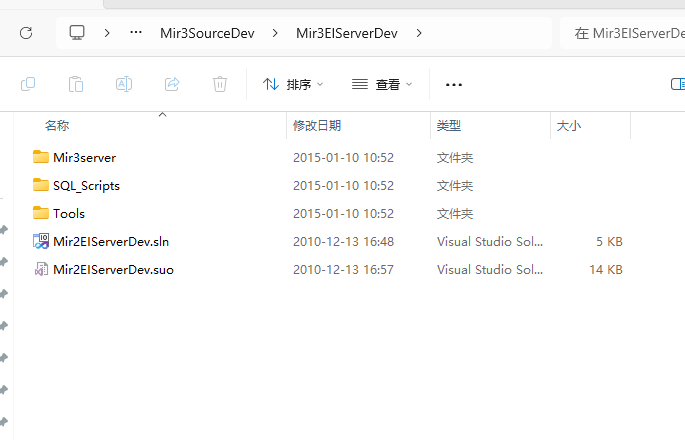Screen dimensions: 685x440
Task: Click the date cell of Tools row
Action: pyautogui.click(x=343, y=214)
